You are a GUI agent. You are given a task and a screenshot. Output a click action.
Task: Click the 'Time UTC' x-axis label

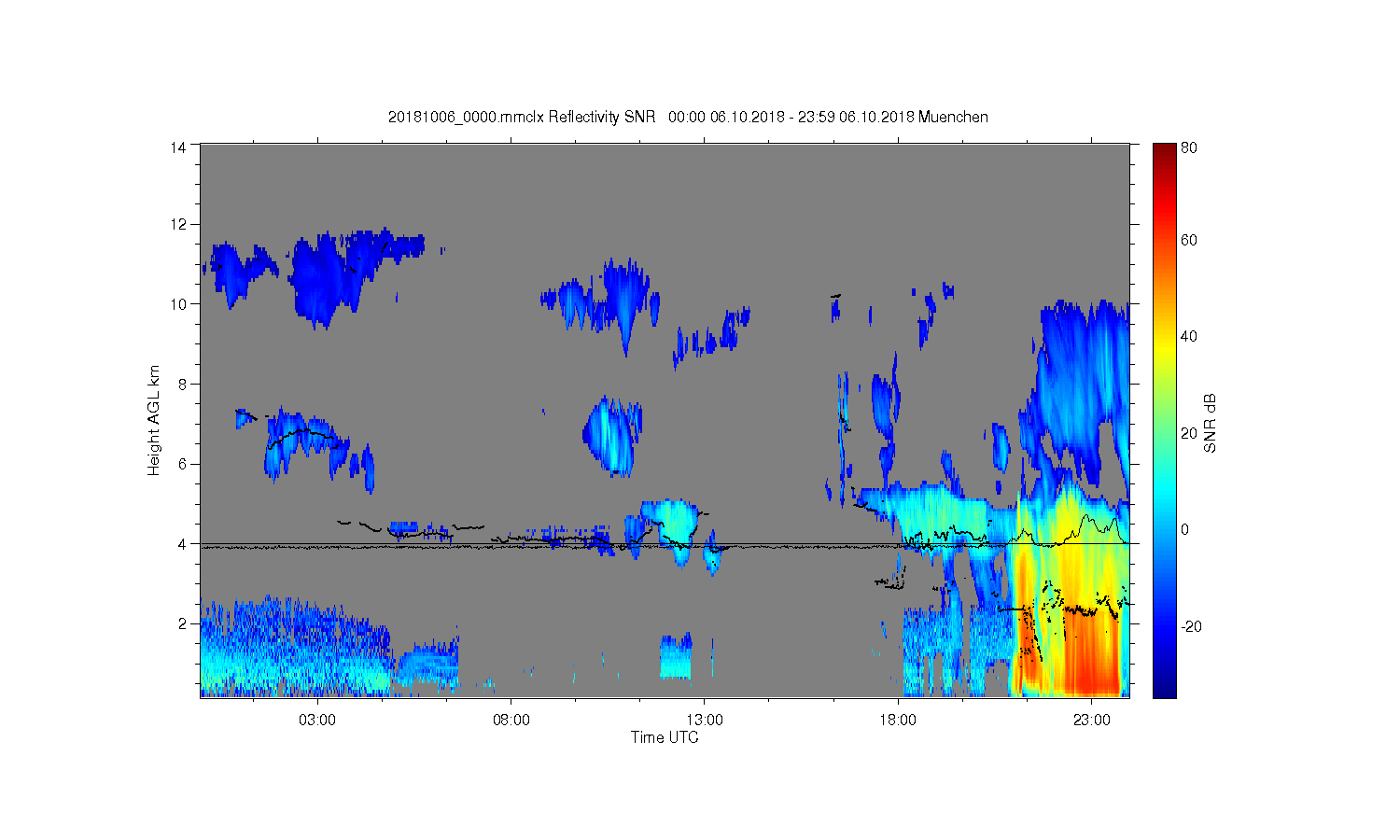point(665,737)
